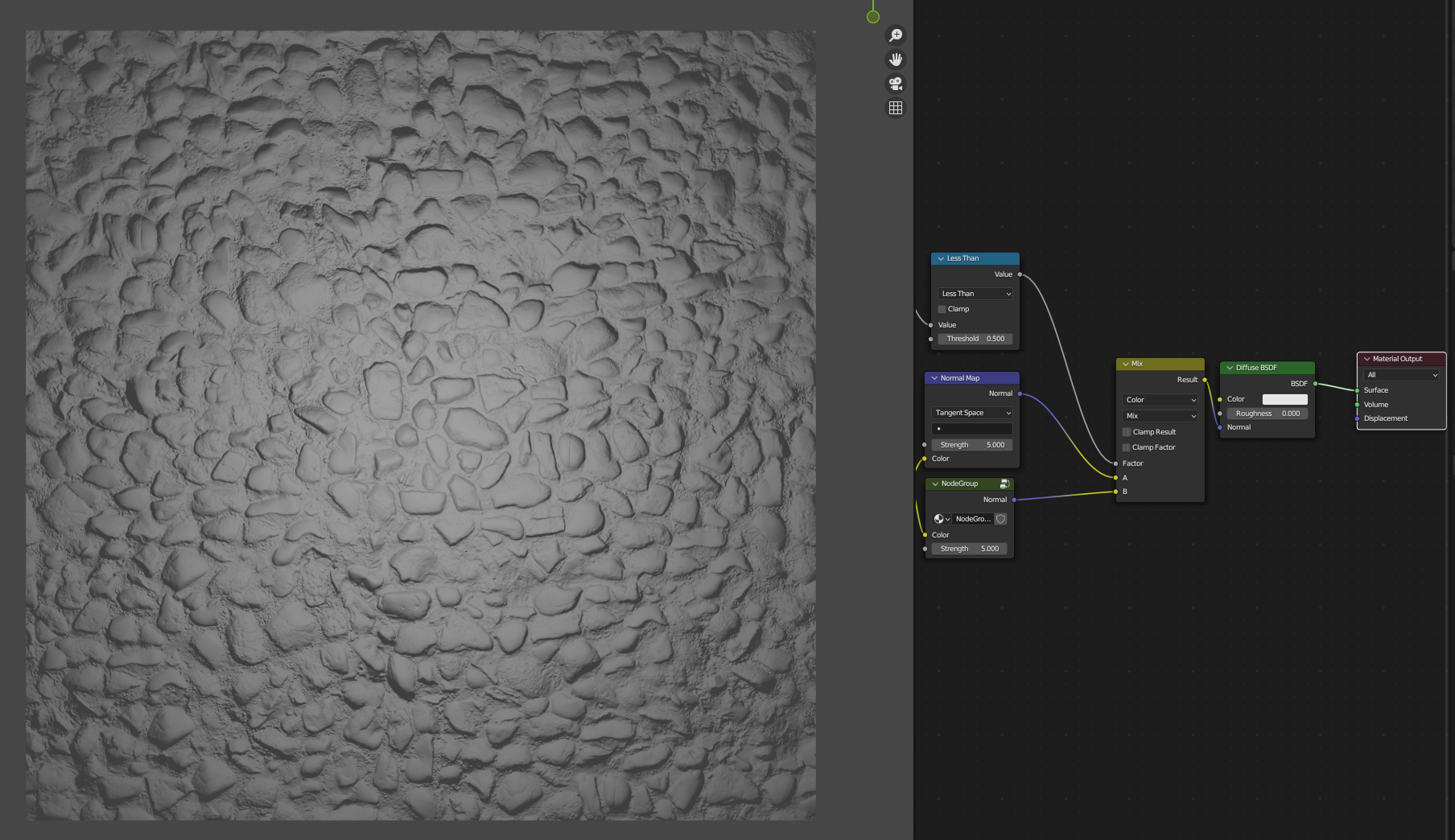Screen dimensions: 1455x840
Task: Collapse the Material Output node
Action: (x=1366, y=359)
